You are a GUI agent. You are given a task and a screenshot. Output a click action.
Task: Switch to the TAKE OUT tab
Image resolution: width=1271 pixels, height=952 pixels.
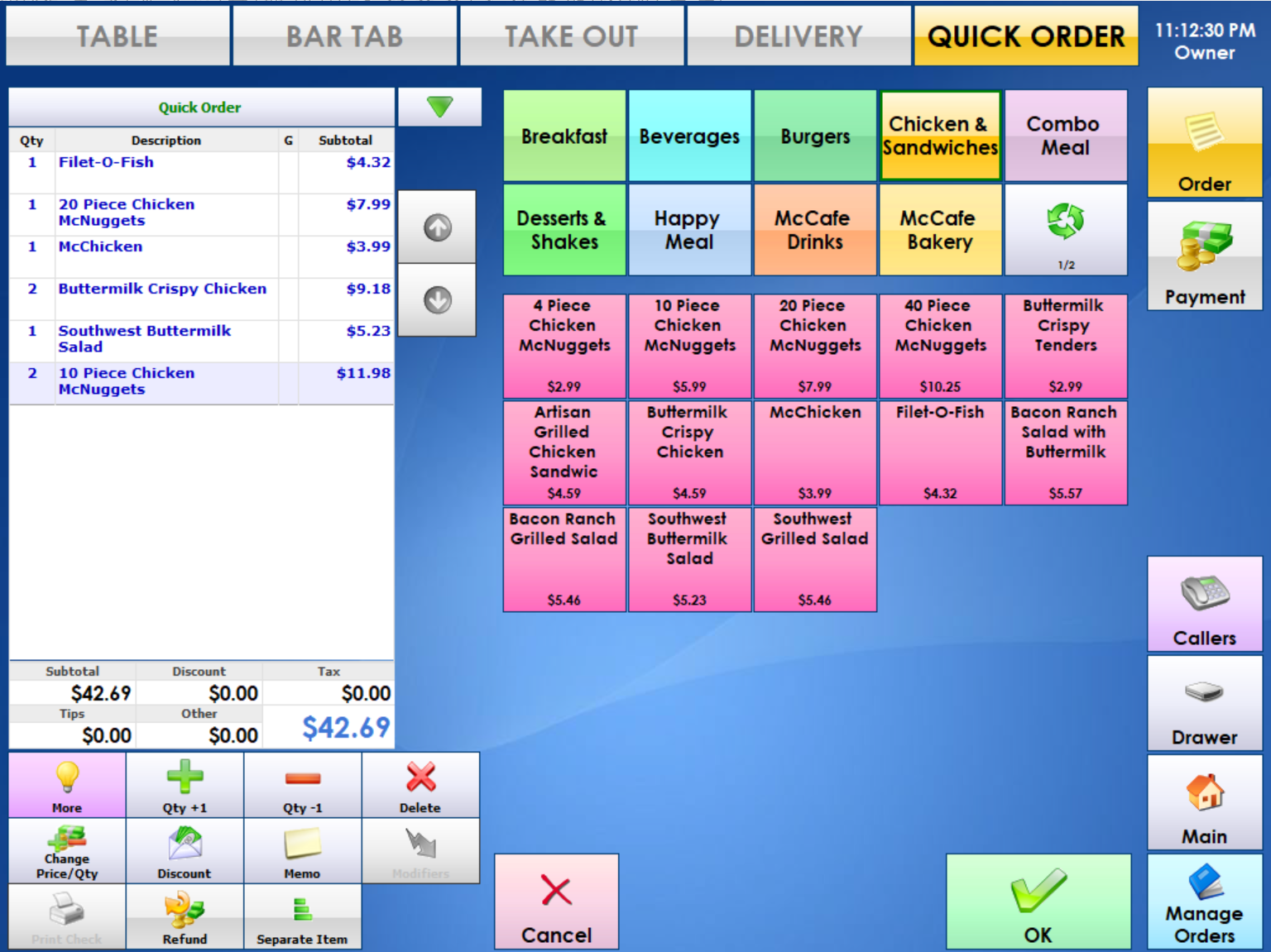click(572, 36)
